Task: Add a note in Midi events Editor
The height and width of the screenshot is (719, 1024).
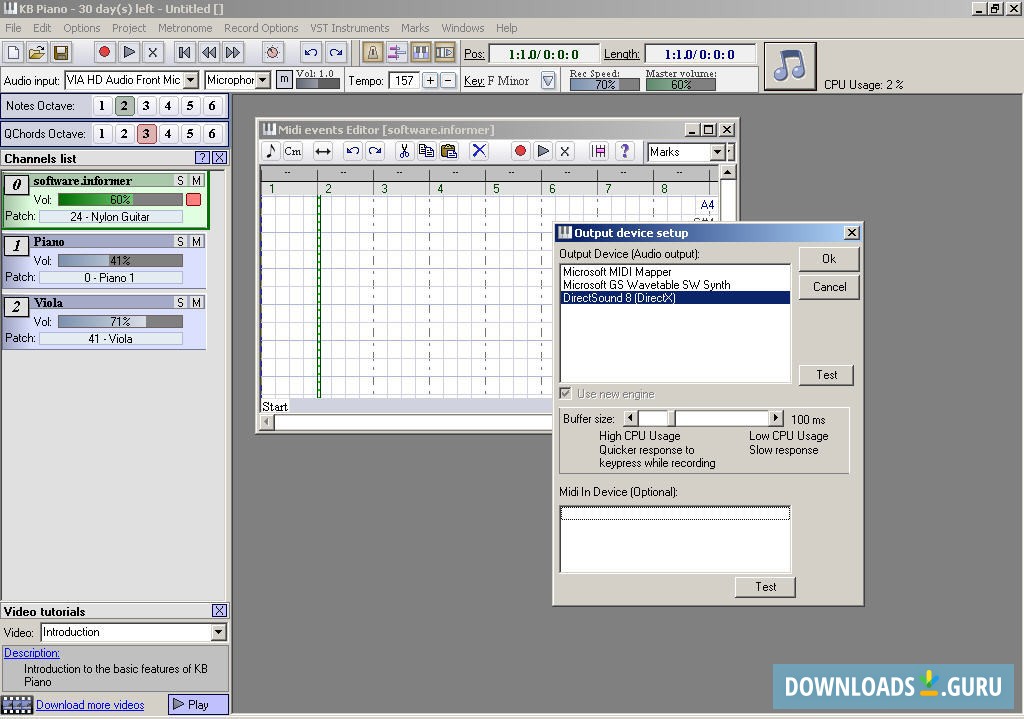Action: pos(270,152)
